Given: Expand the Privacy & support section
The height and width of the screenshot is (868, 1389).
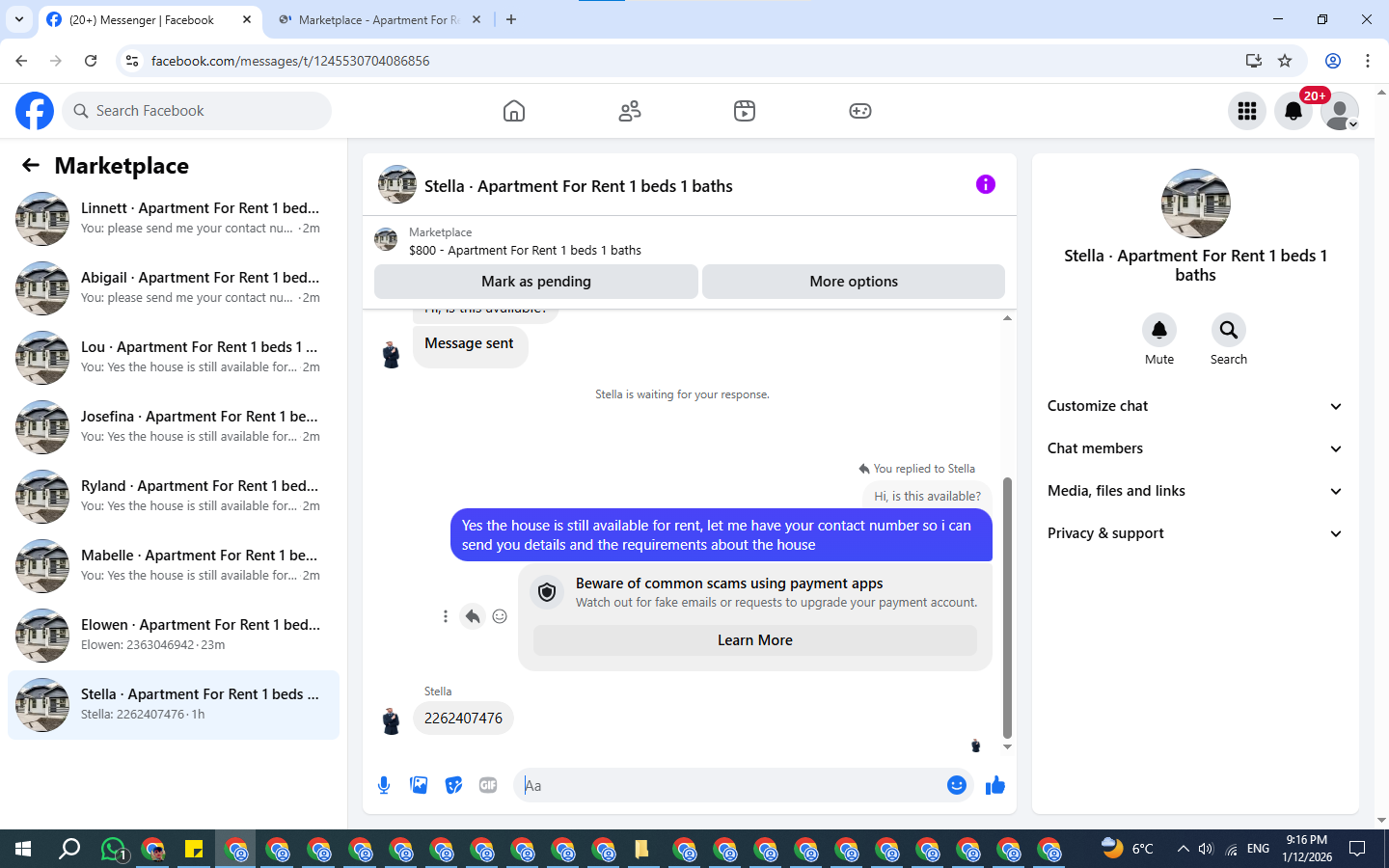Looking at the screenshot, I should [x=1195, y=533].
